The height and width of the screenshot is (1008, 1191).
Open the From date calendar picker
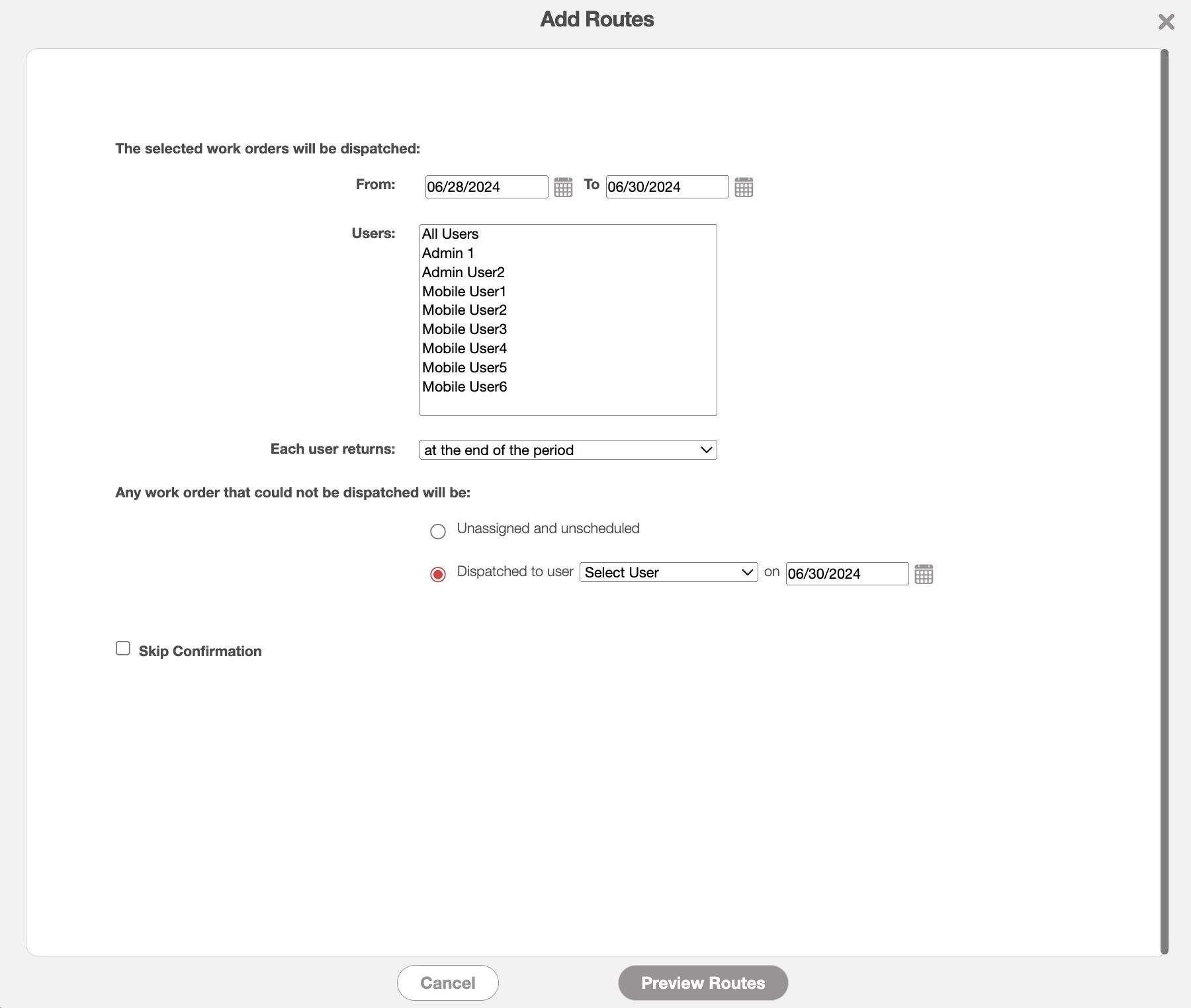tap(563, 187)
